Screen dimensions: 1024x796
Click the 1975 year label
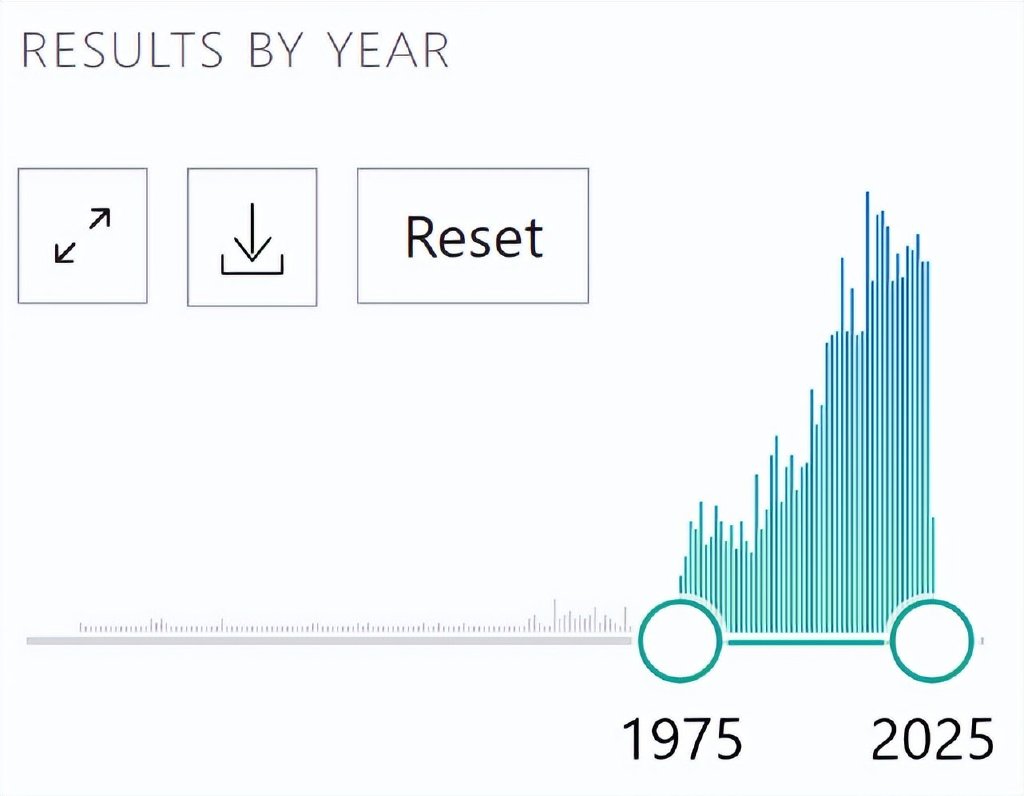682,741
